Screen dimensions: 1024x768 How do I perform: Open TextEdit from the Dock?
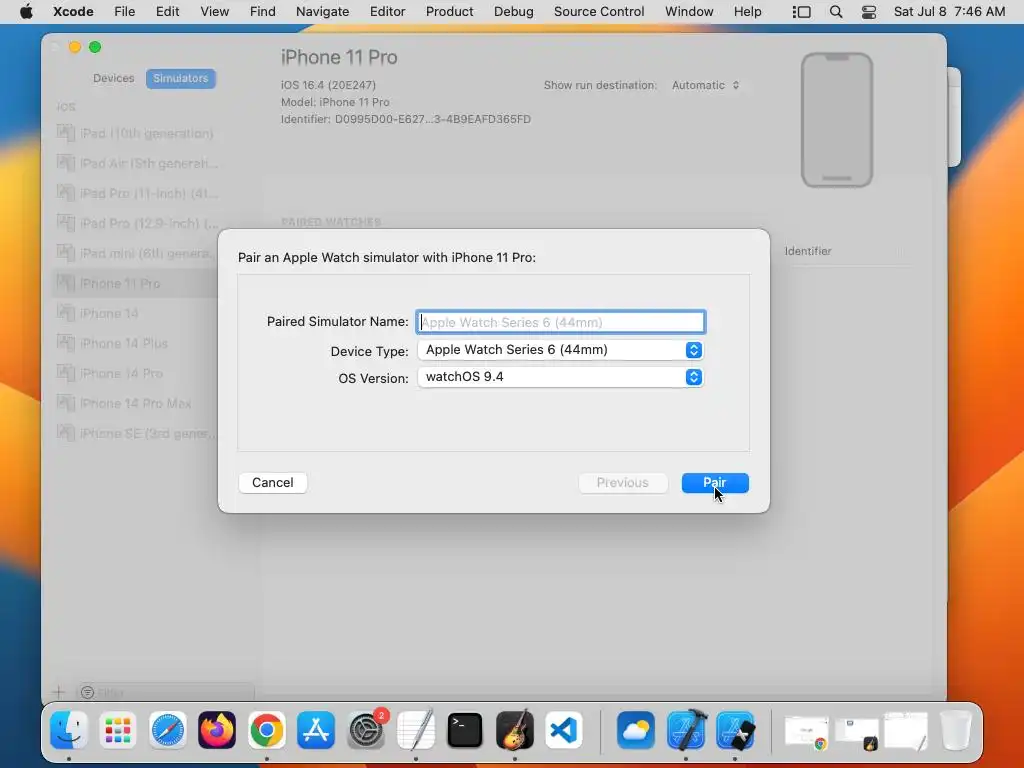[x=415, y=729]
